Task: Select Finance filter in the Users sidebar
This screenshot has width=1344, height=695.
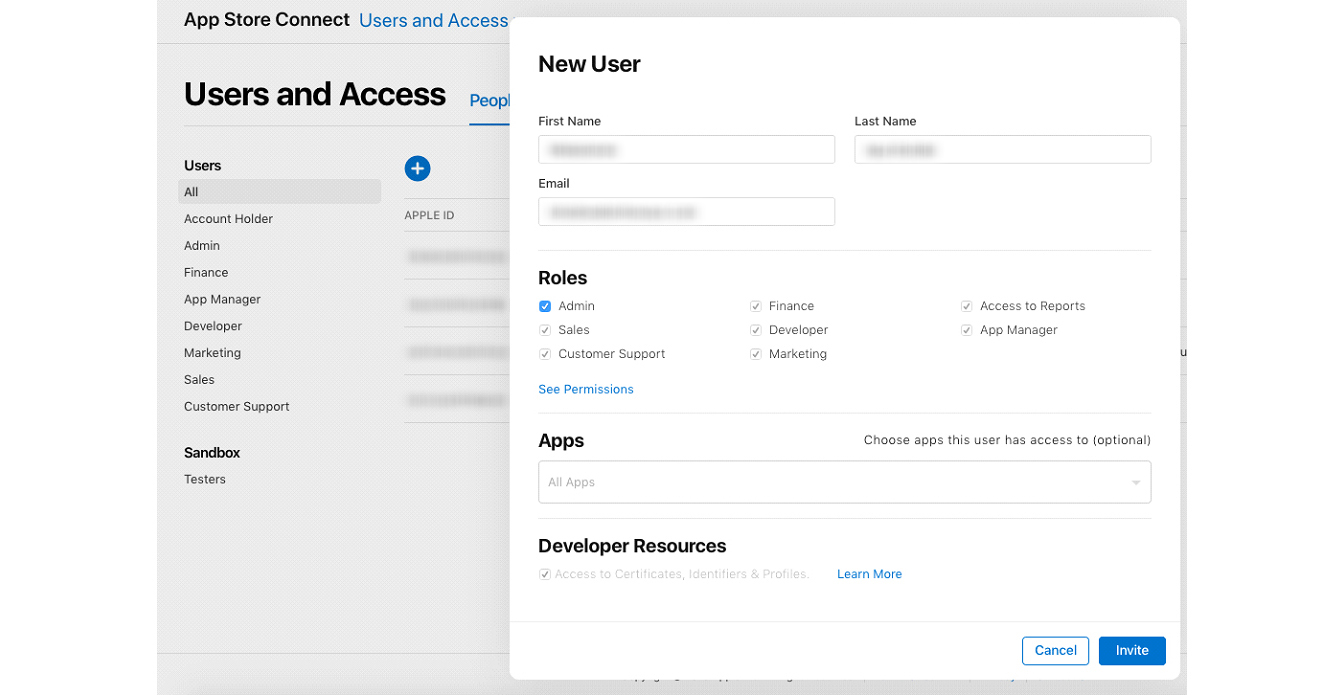Action: click(206, 273)
